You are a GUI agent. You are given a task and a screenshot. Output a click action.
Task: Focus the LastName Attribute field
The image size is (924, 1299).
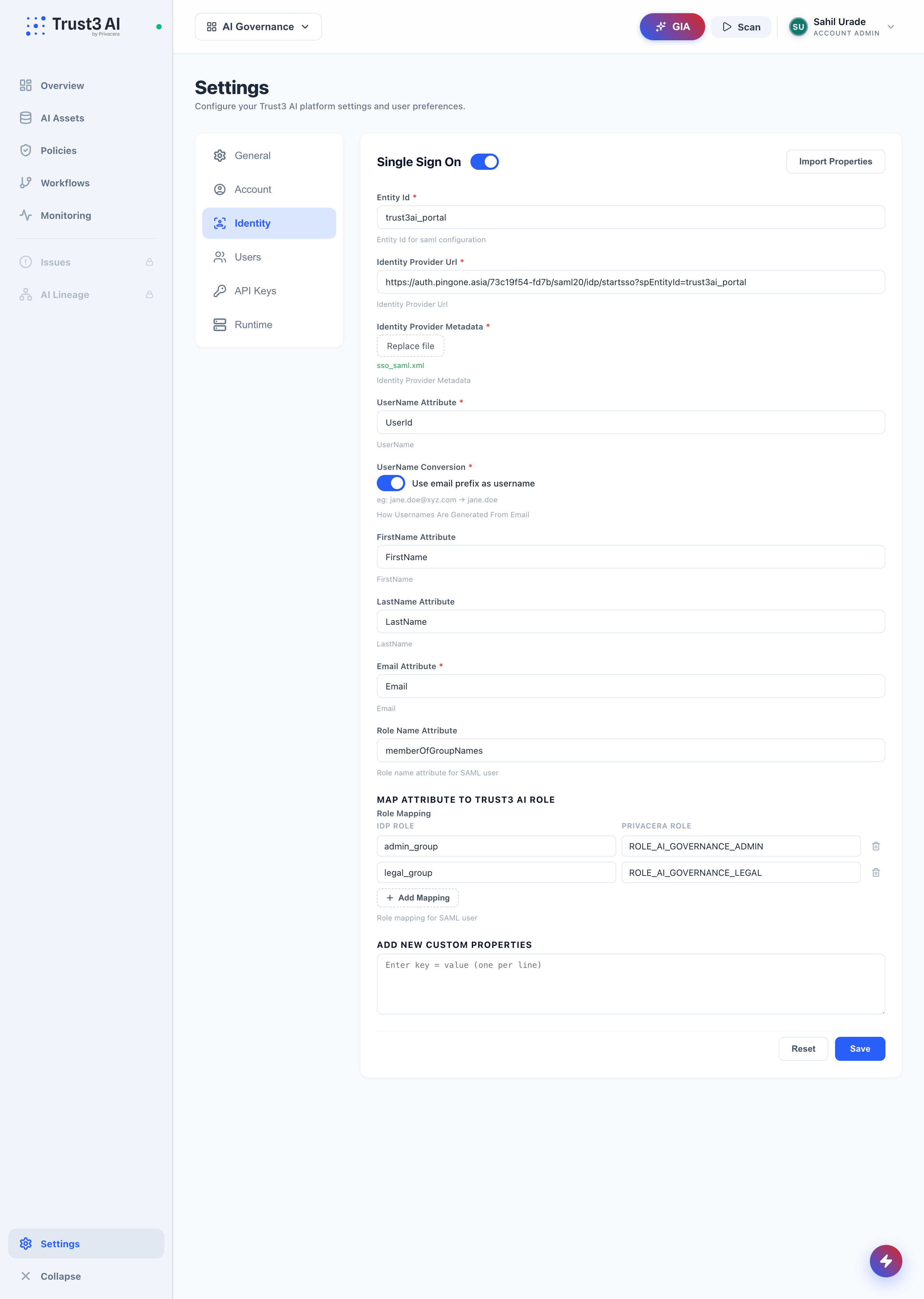pos(630,621)
